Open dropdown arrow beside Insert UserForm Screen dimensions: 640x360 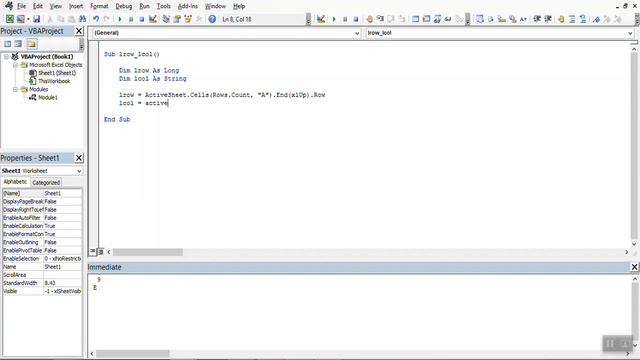tap(27, 19)
